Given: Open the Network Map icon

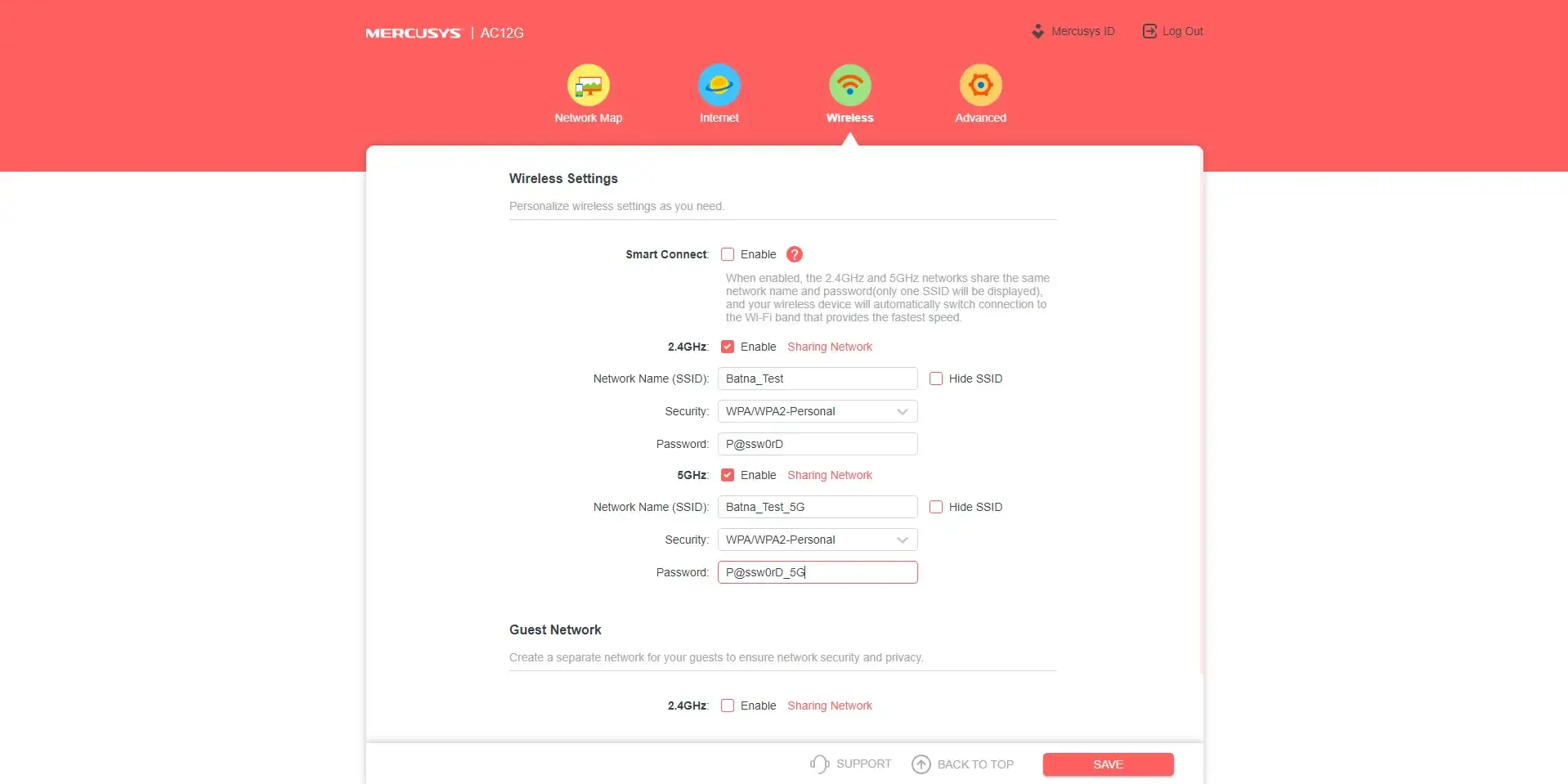Looking at the screenshot, I should (588, 86).
